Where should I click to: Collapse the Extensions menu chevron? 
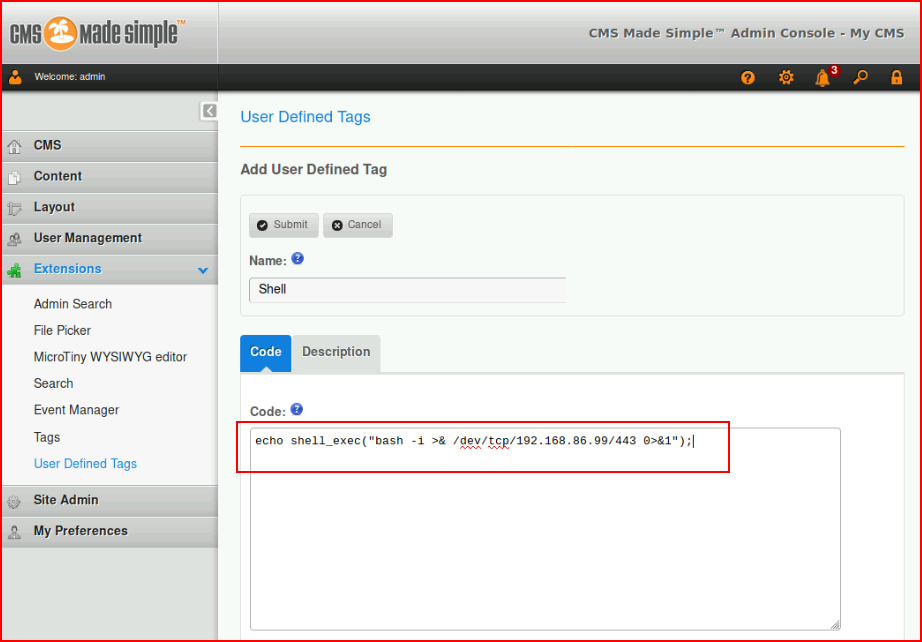[203, 270]
